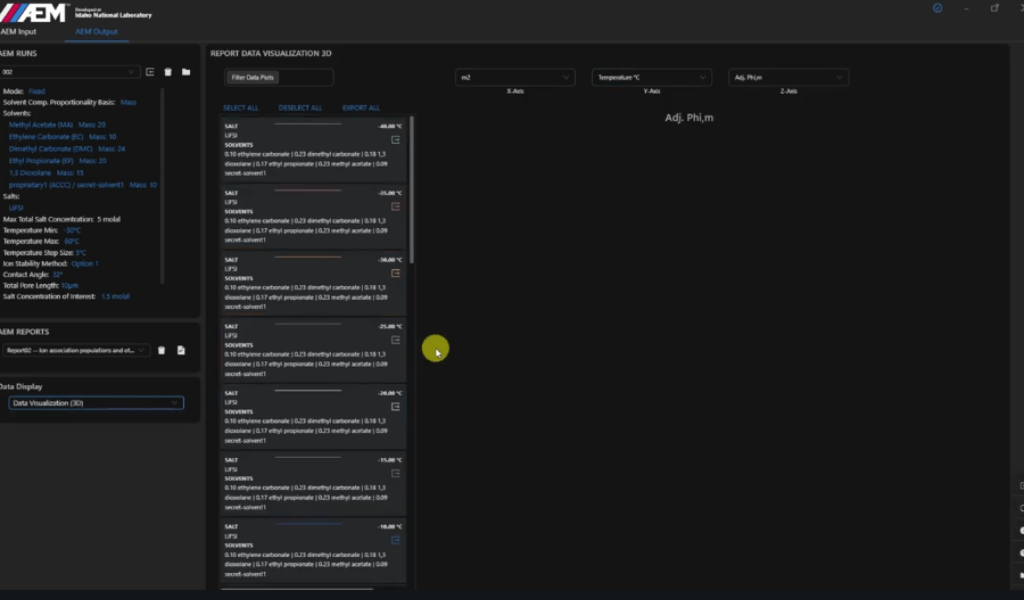Viewport: 1024px width, 600px height.
Task: Click the trash icon in AEM Reports
Action: coord(162,350)
